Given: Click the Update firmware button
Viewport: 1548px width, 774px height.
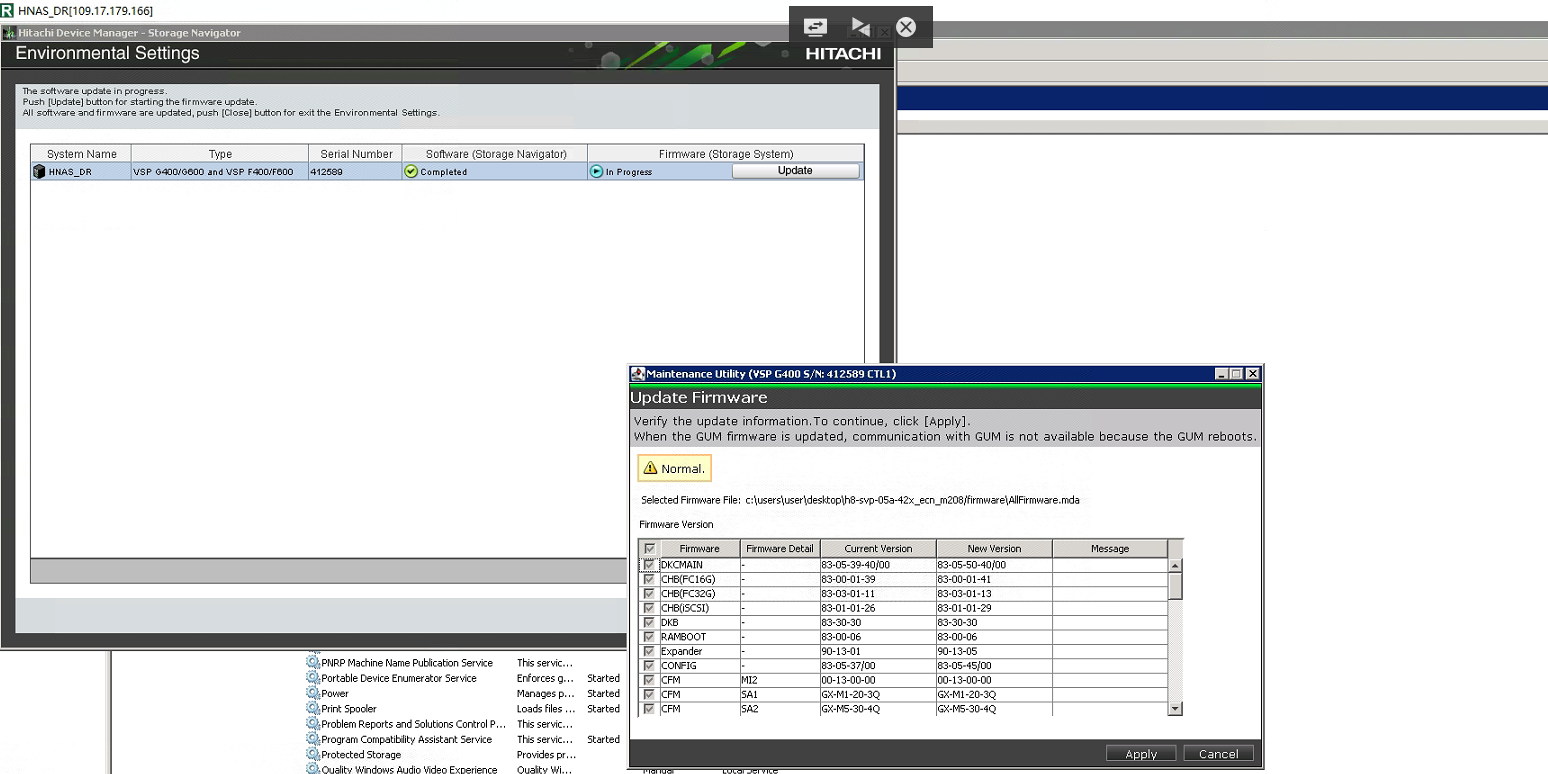Looking at the screenshot, I should pyautogui.click(x=795, y=171).
